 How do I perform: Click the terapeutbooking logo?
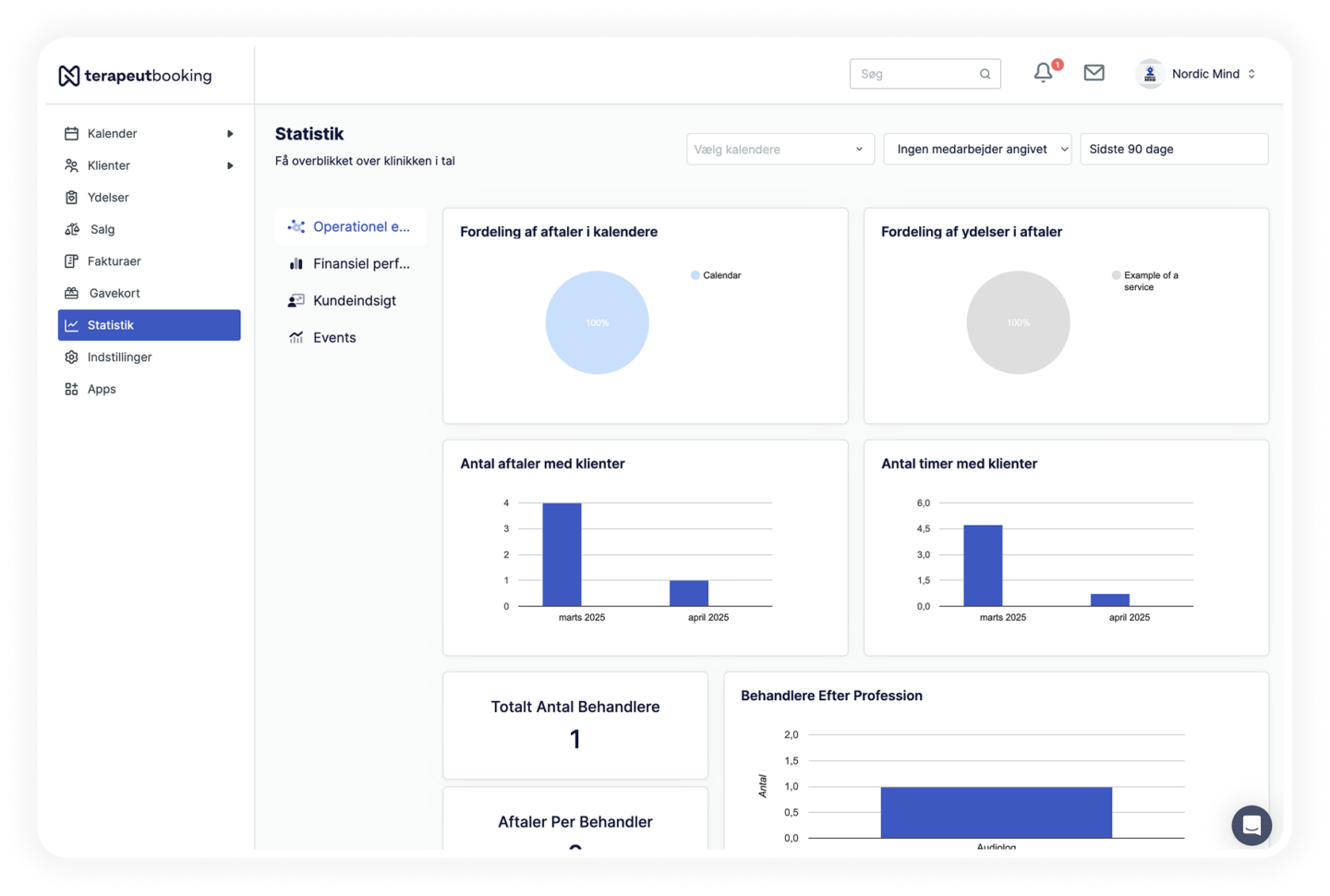(135, 76)
